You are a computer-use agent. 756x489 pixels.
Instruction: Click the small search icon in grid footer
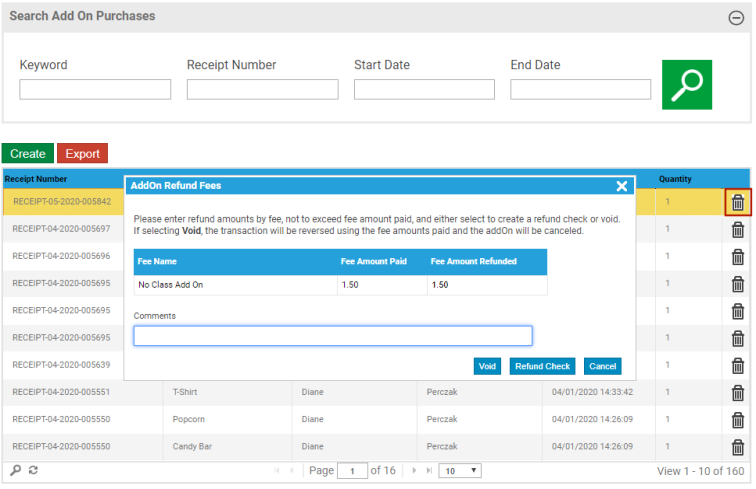pyautogui.click(x=16, y=470)
